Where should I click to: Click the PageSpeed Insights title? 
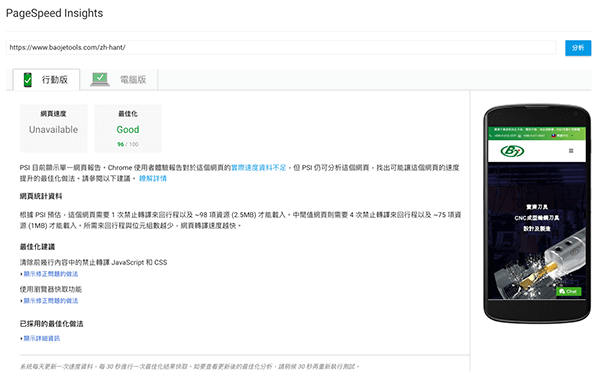[54, 13]
